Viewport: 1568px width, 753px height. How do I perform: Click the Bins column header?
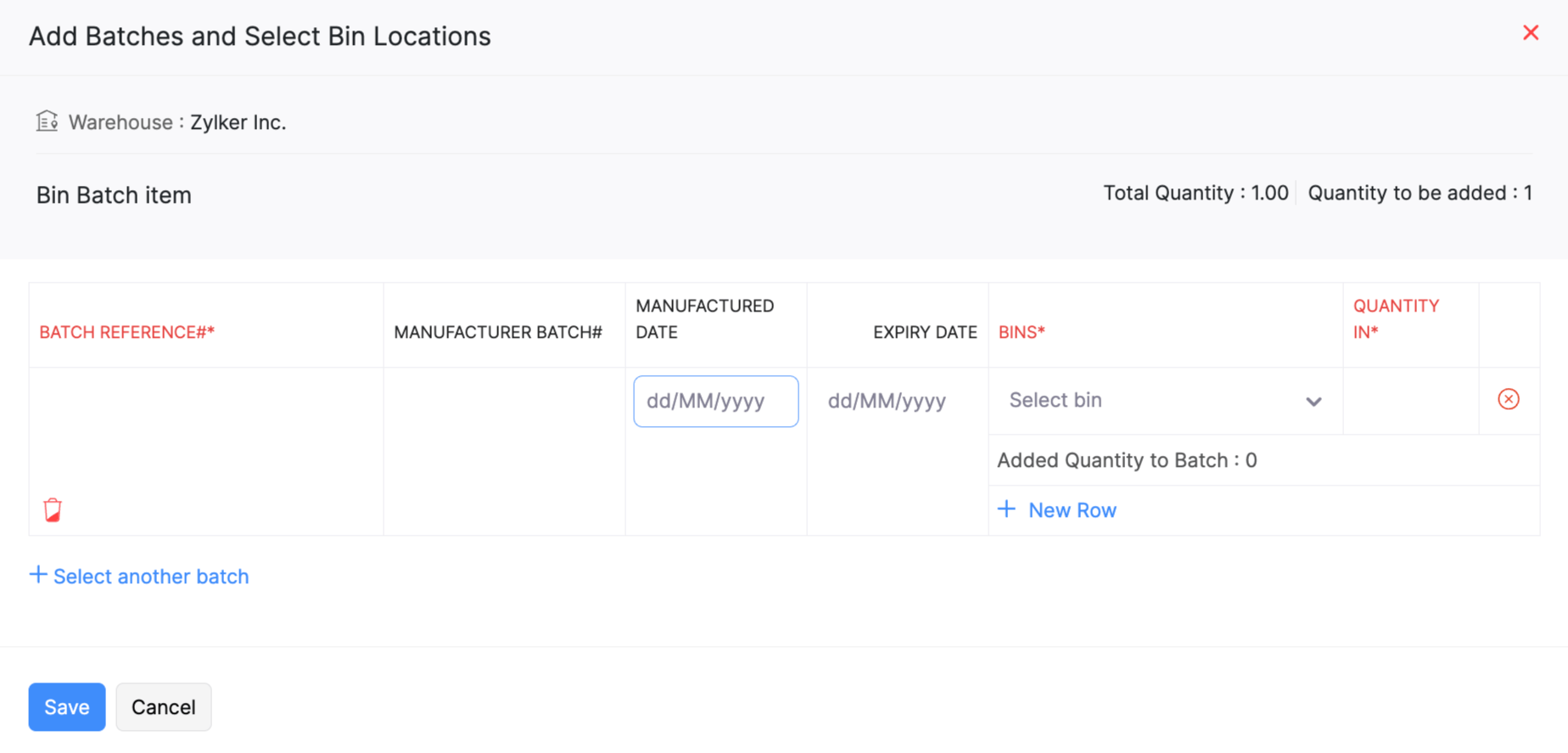coord(1021,332)
